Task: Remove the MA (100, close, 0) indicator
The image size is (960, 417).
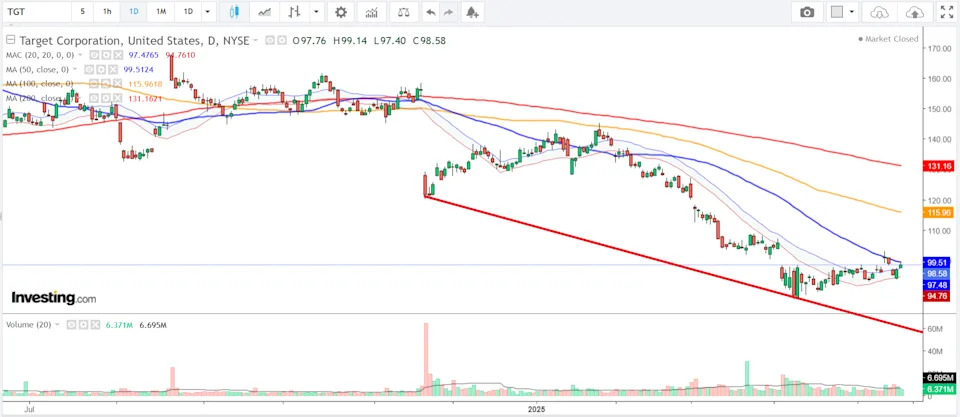Action: click(118, 84)
